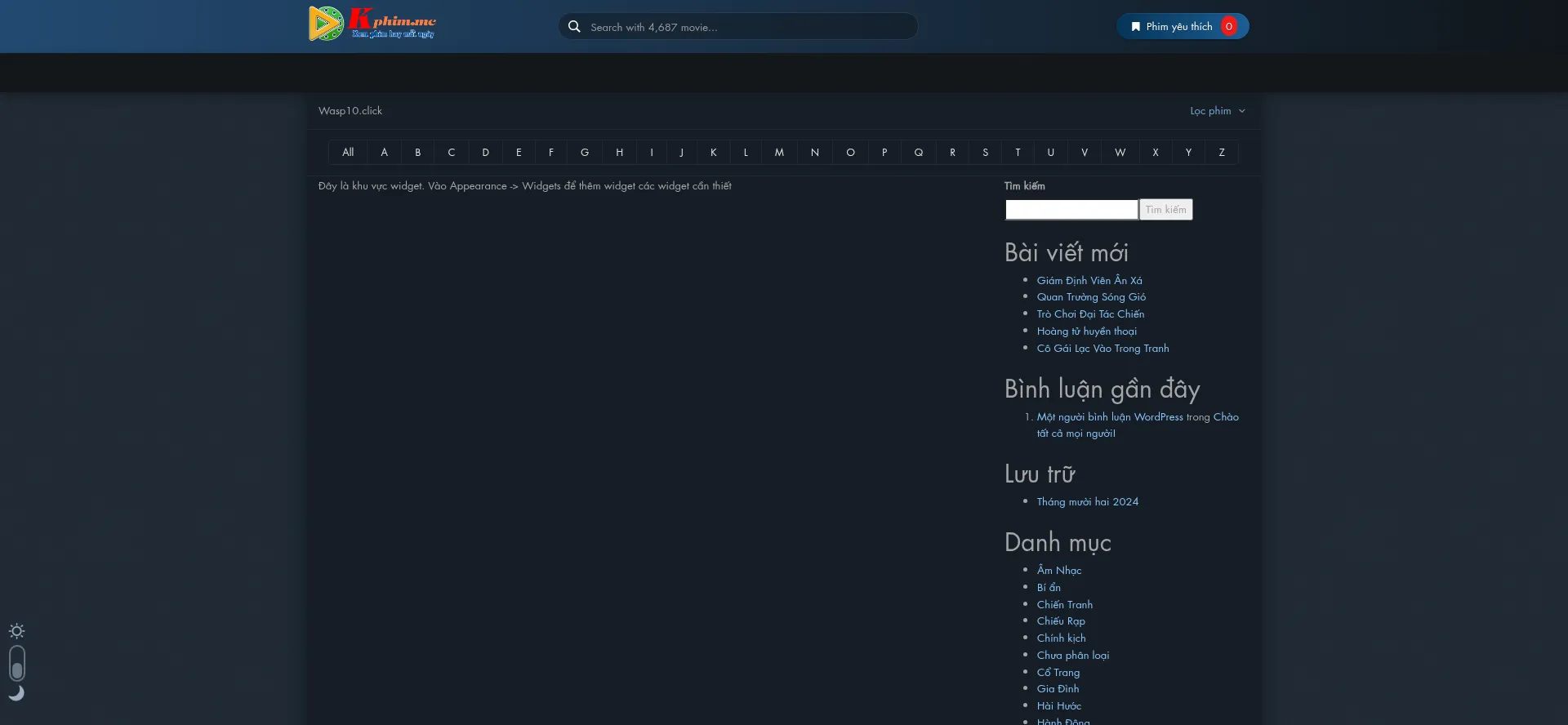Open the Chính kịch category
Viewport: 1568px width, 725px height.
tap(1062, 638)
